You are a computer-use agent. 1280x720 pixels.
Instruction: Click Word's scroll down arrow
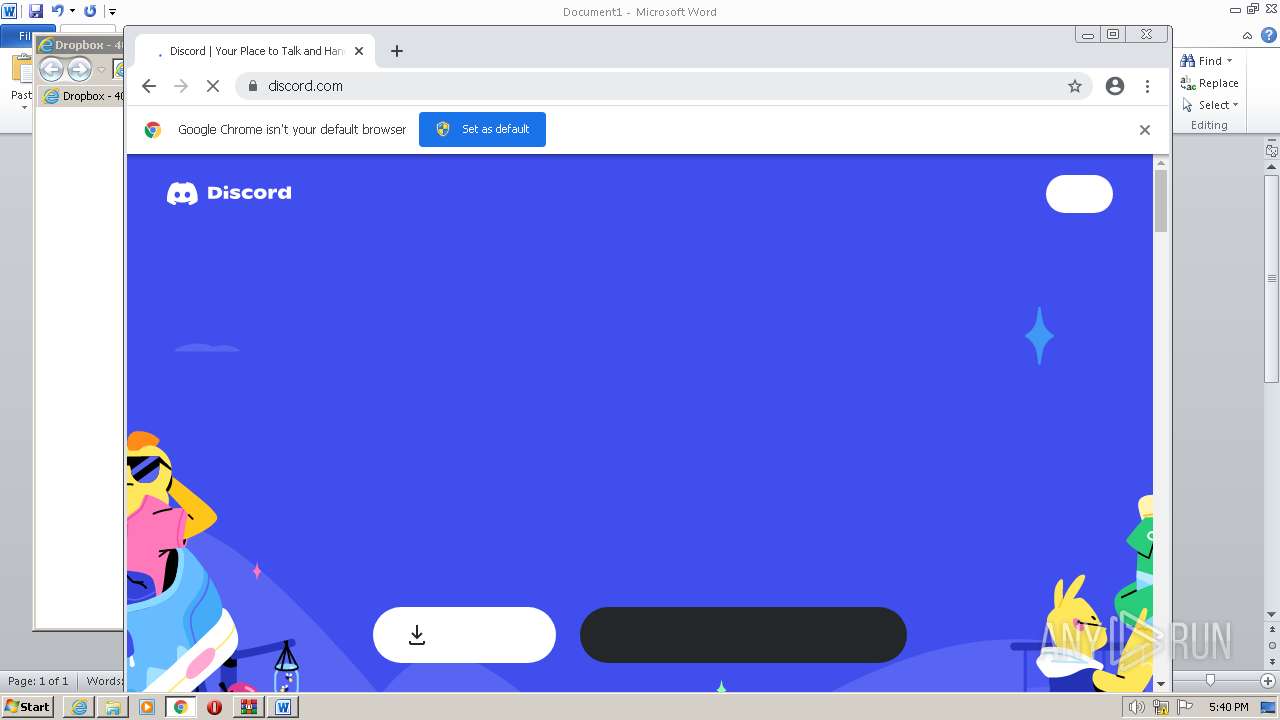point(1271,615)
